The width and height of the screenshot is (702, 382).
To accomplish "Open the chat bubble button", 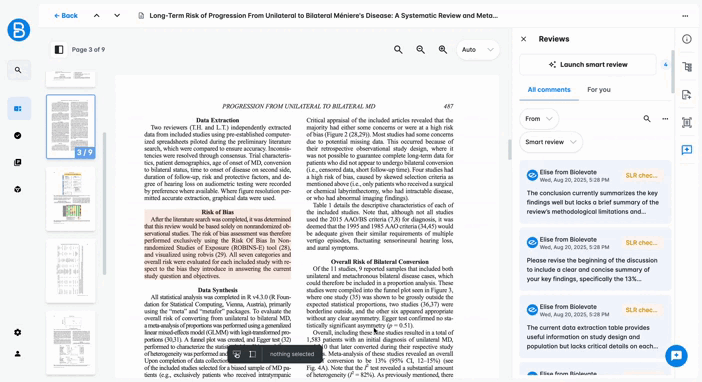I will click(676, 356).
